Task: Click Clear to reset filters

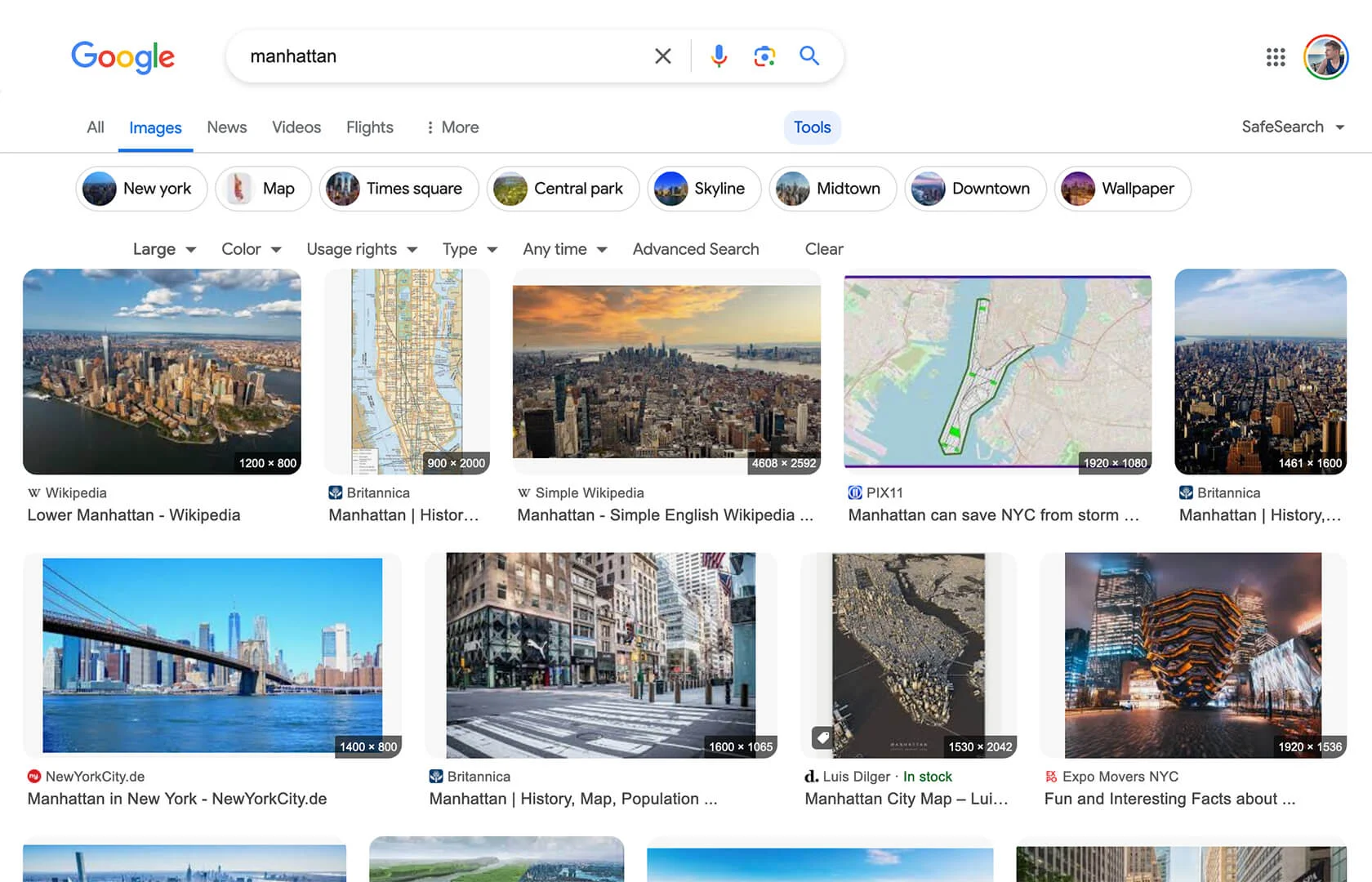Action: point(823,249)
